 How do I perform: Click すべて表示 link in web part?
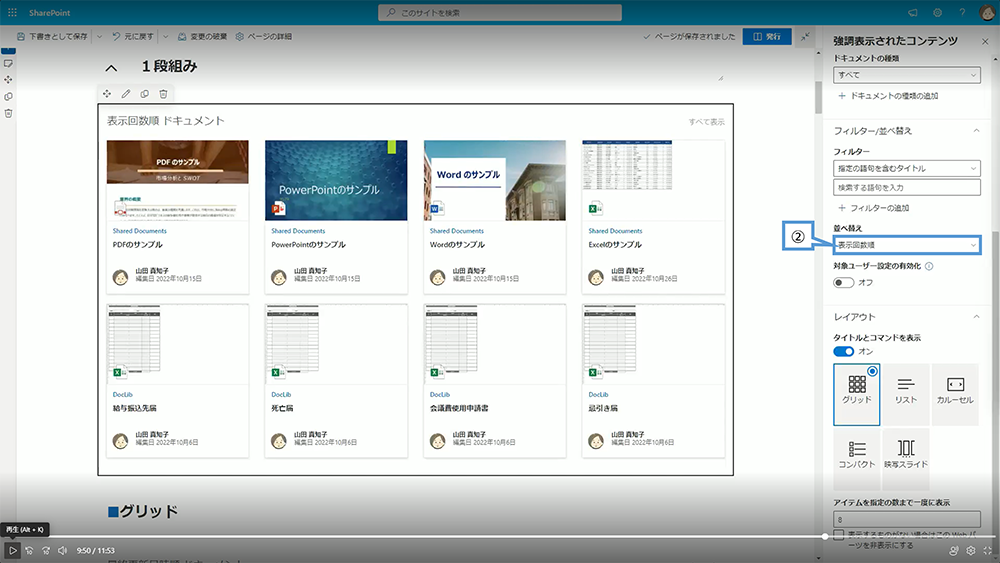pyautogui.click(x=706, y=122)
